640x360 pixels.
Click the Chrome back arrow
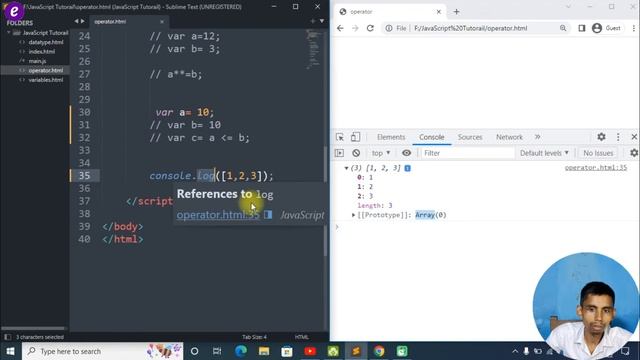(x=340, y=28)
